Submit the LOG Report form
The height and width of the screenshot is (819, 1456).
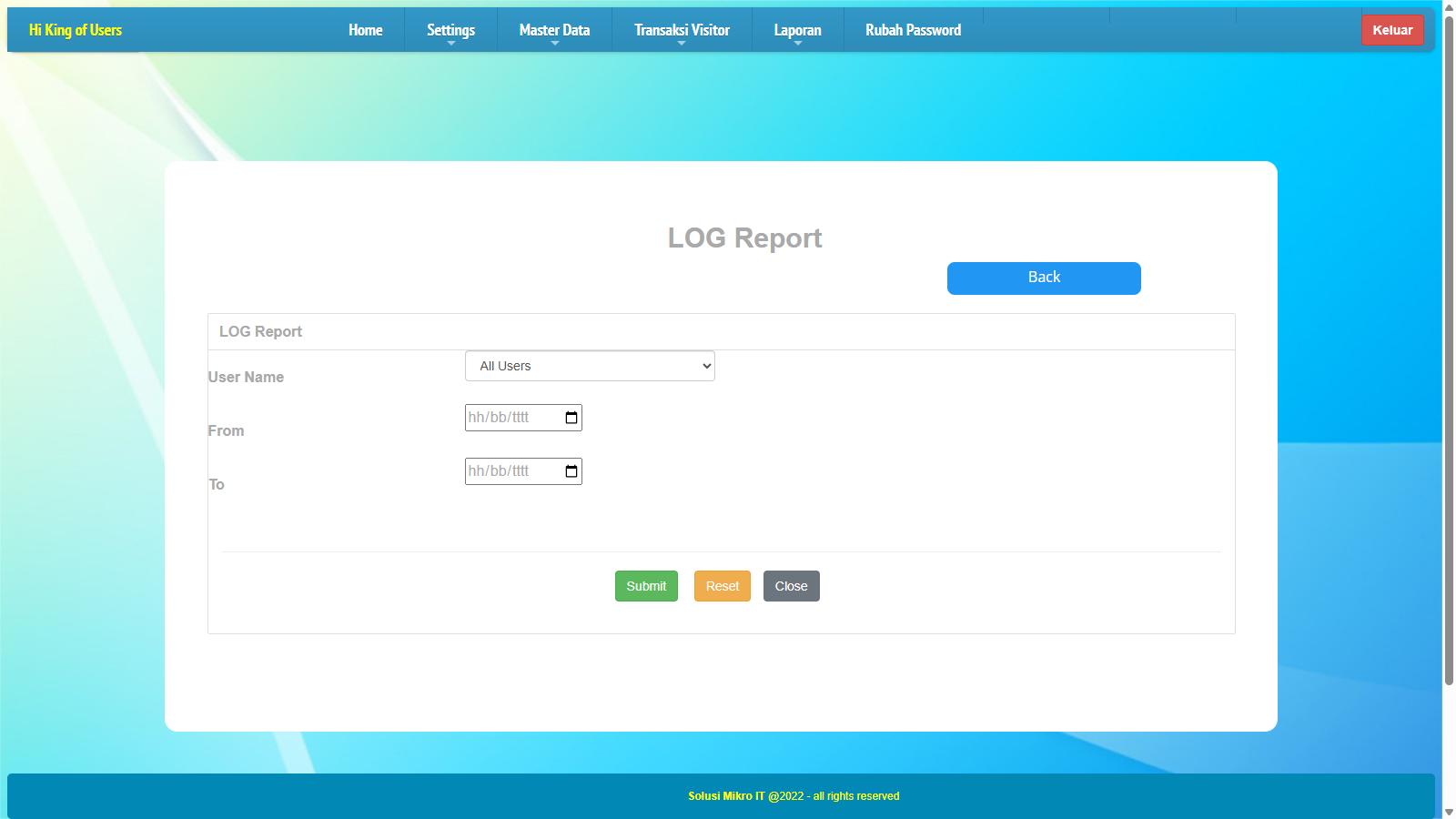click(x=646, y=586)
